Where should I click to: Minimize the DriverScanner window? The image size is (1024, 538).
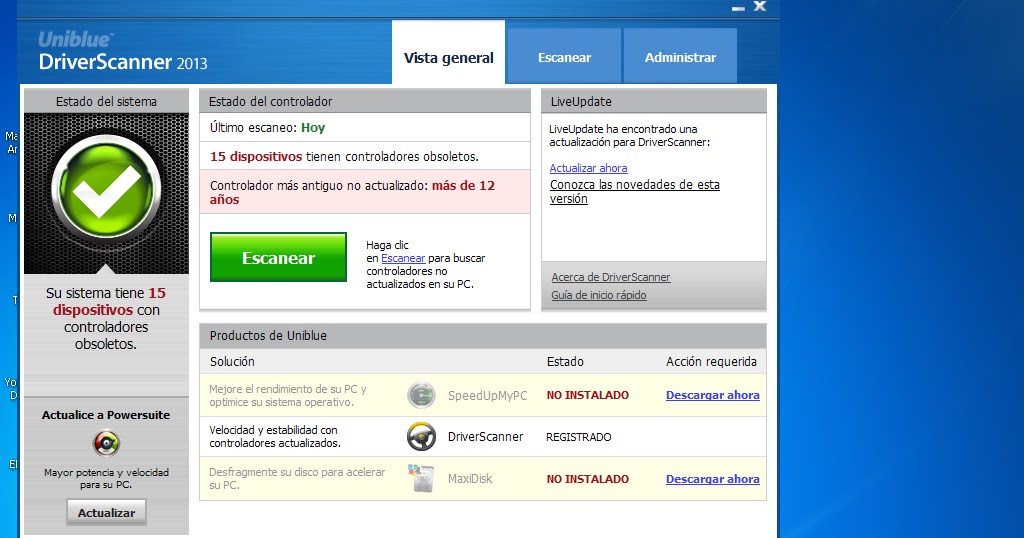click(x=738, y=8)
